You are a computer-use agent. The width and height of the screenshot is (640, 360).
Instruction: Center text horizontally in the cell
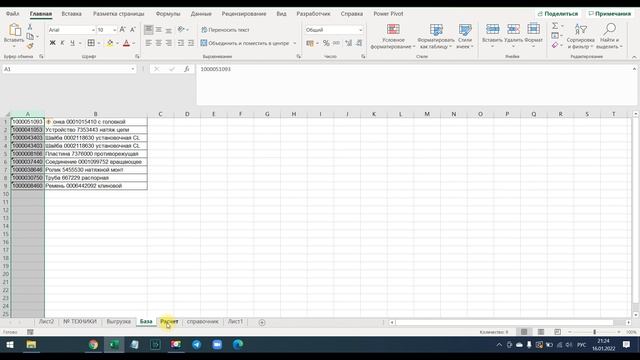159,43
